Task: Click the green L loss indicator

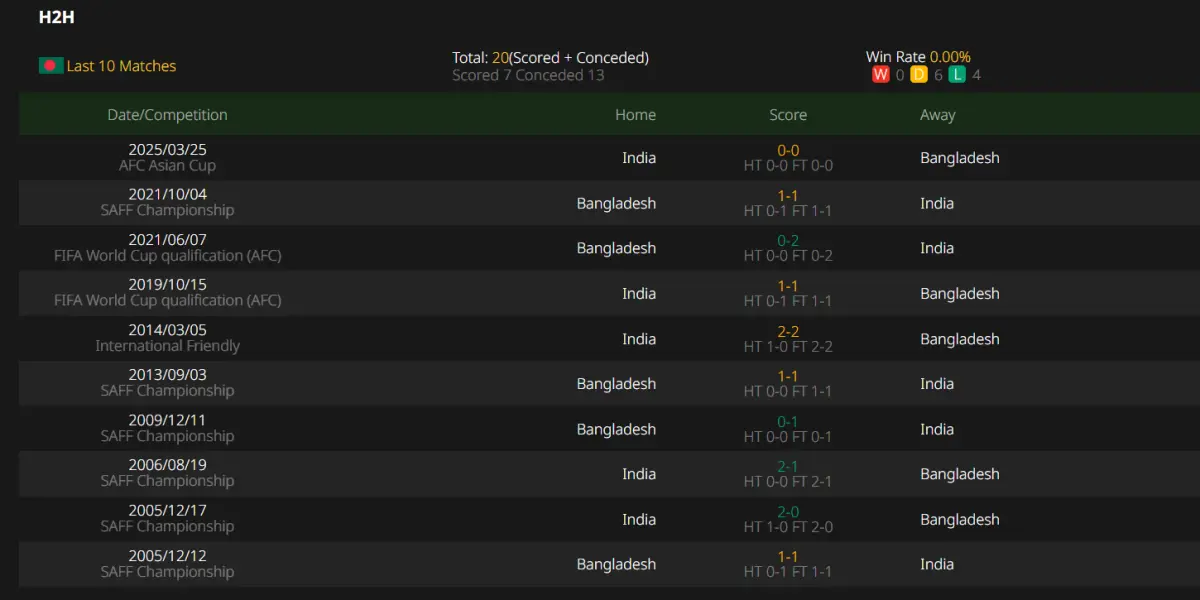Action: click(x=956, y=73)
